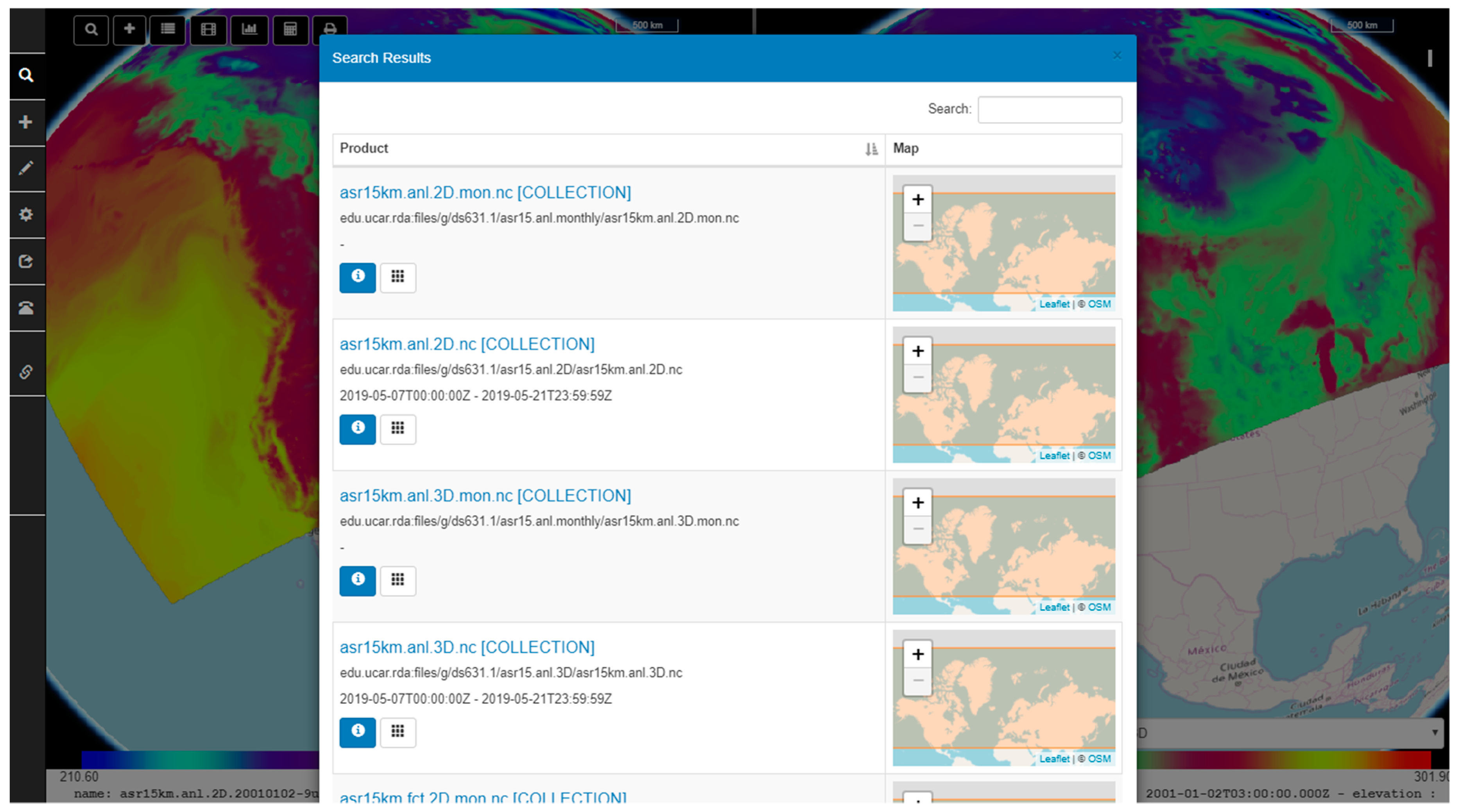
Task: Zoom in on first result's mini map
Action: [x=917, y=199]
